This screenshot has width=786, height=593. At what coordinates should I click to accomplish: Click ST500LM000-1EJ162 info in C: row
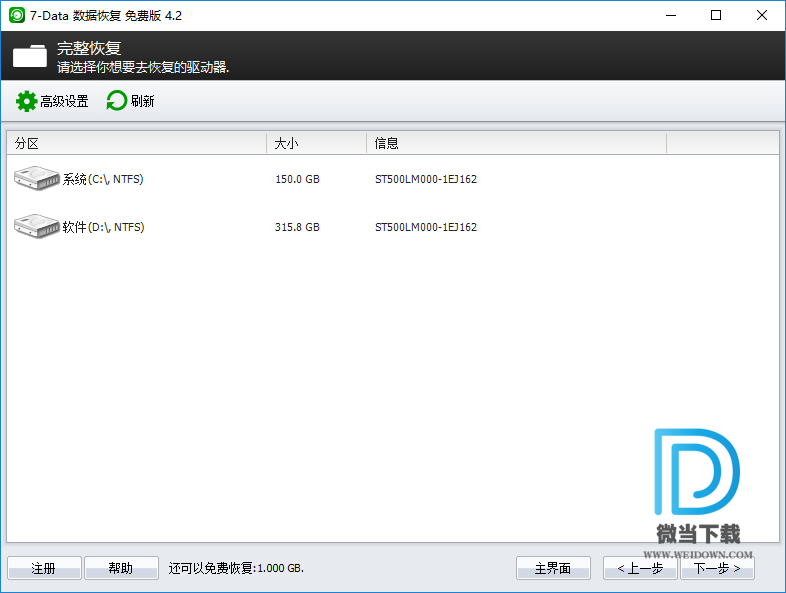[426, 179]
